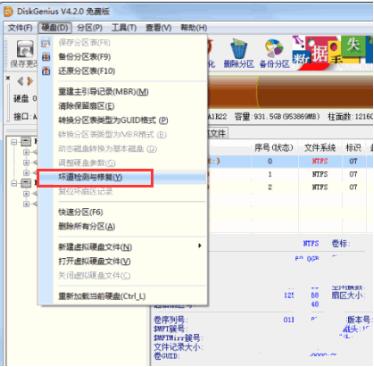Expand second partition under the second disk

coord(26,204)
